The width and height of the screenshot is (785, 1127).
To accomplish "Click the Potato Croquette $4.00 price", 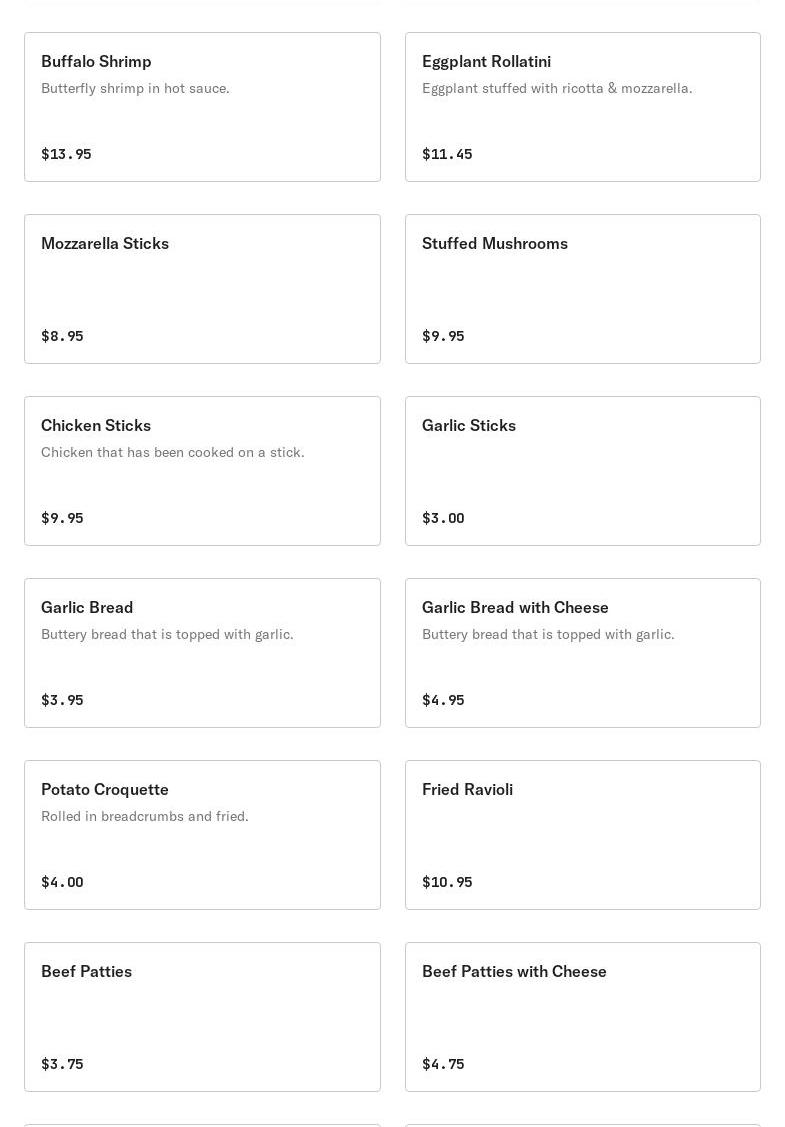I will (x=62, y=882).
